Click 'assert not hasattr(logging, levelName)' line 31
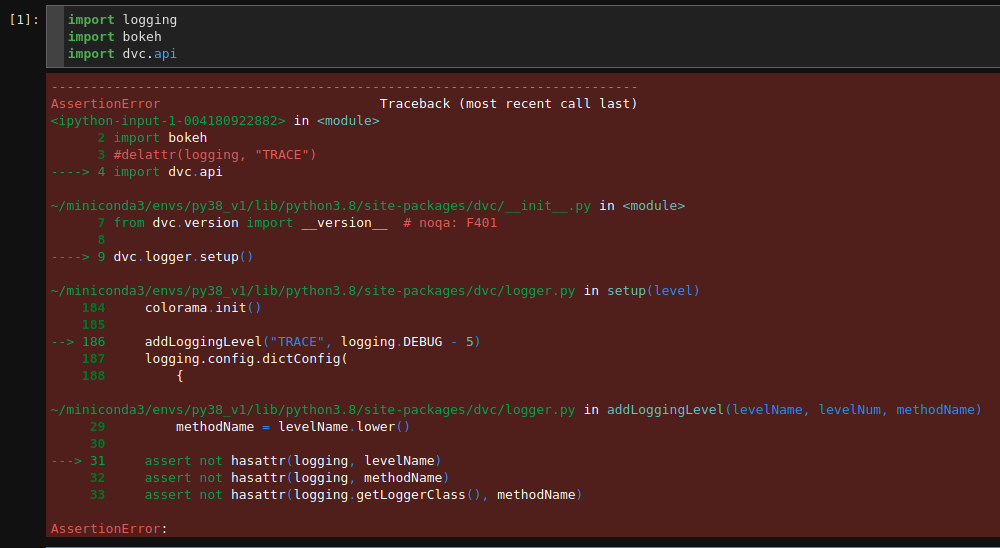The image size is (1000, 548). pyautogui.click(x=293, y=461)
